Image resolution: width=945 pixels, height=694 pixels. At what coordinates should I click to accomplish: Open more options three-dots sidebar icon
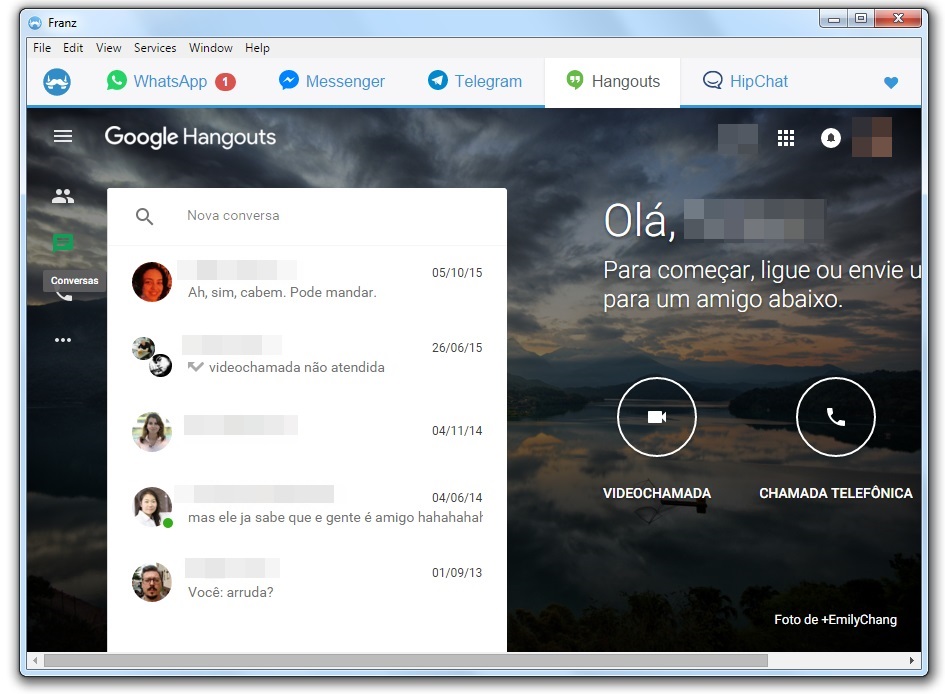(x=63, y=340)
